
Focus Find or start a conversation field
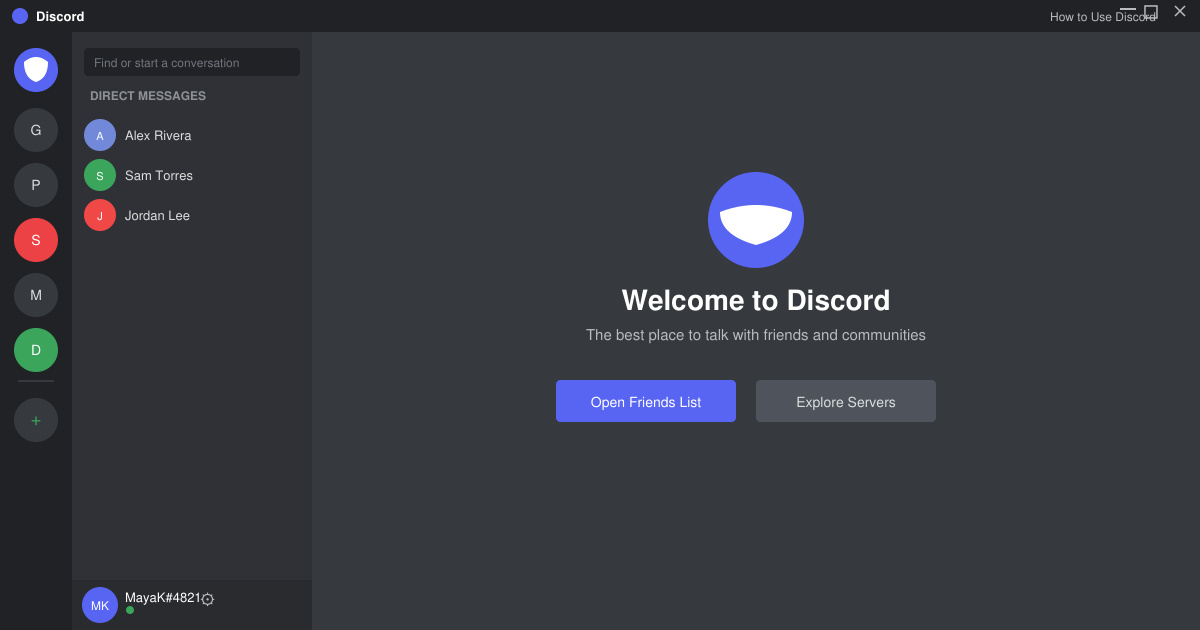tap(192, 62)
